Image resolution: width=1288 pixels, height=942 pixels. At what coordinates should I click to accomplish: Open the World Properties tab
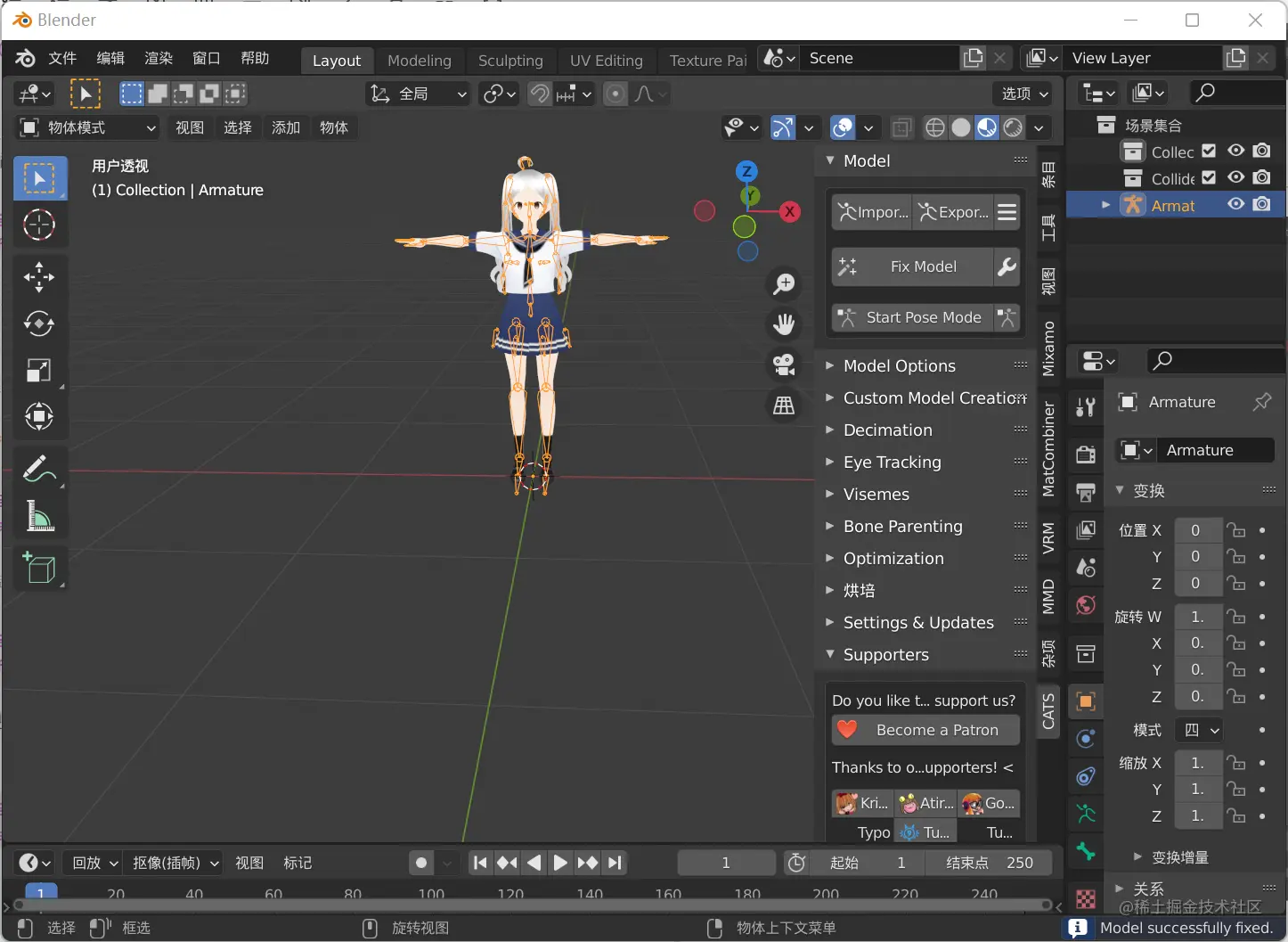1085,605
